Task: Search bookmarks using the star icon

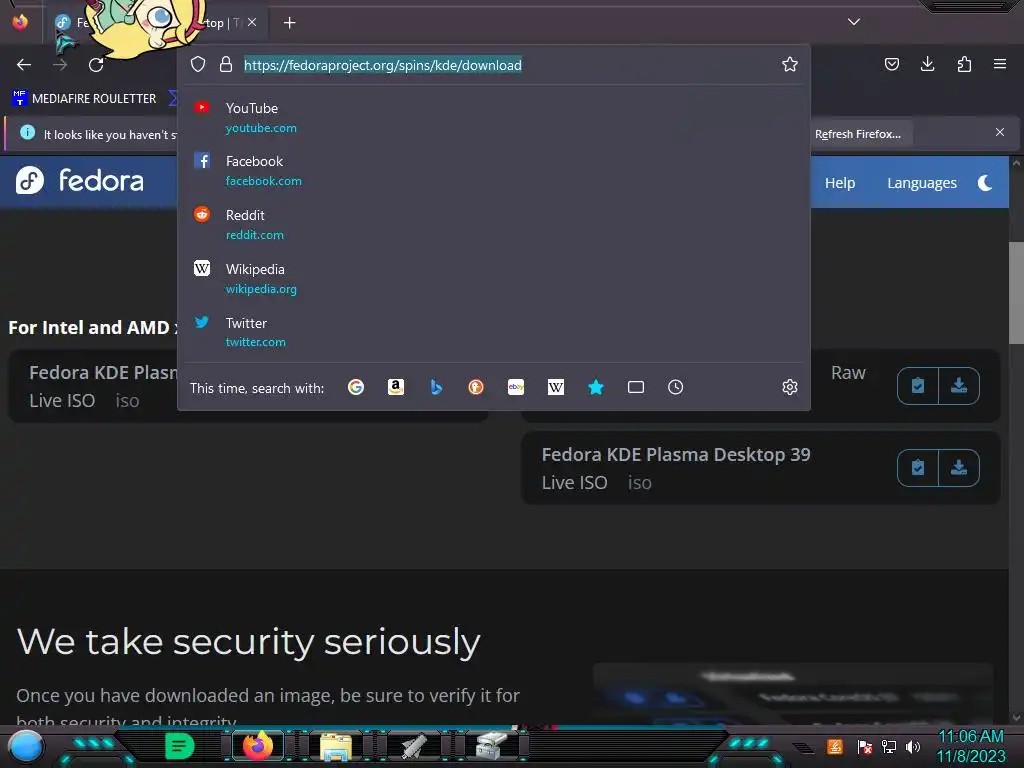Action: tap(596, 387)
